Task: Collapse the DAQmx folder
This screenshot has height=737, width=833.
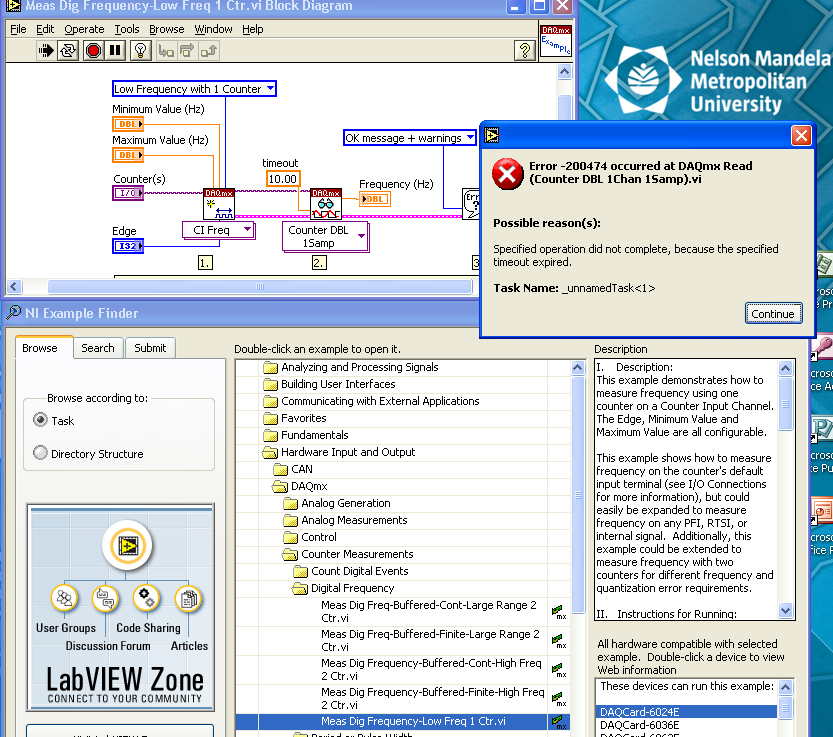Action: click(x=280, y=486)
